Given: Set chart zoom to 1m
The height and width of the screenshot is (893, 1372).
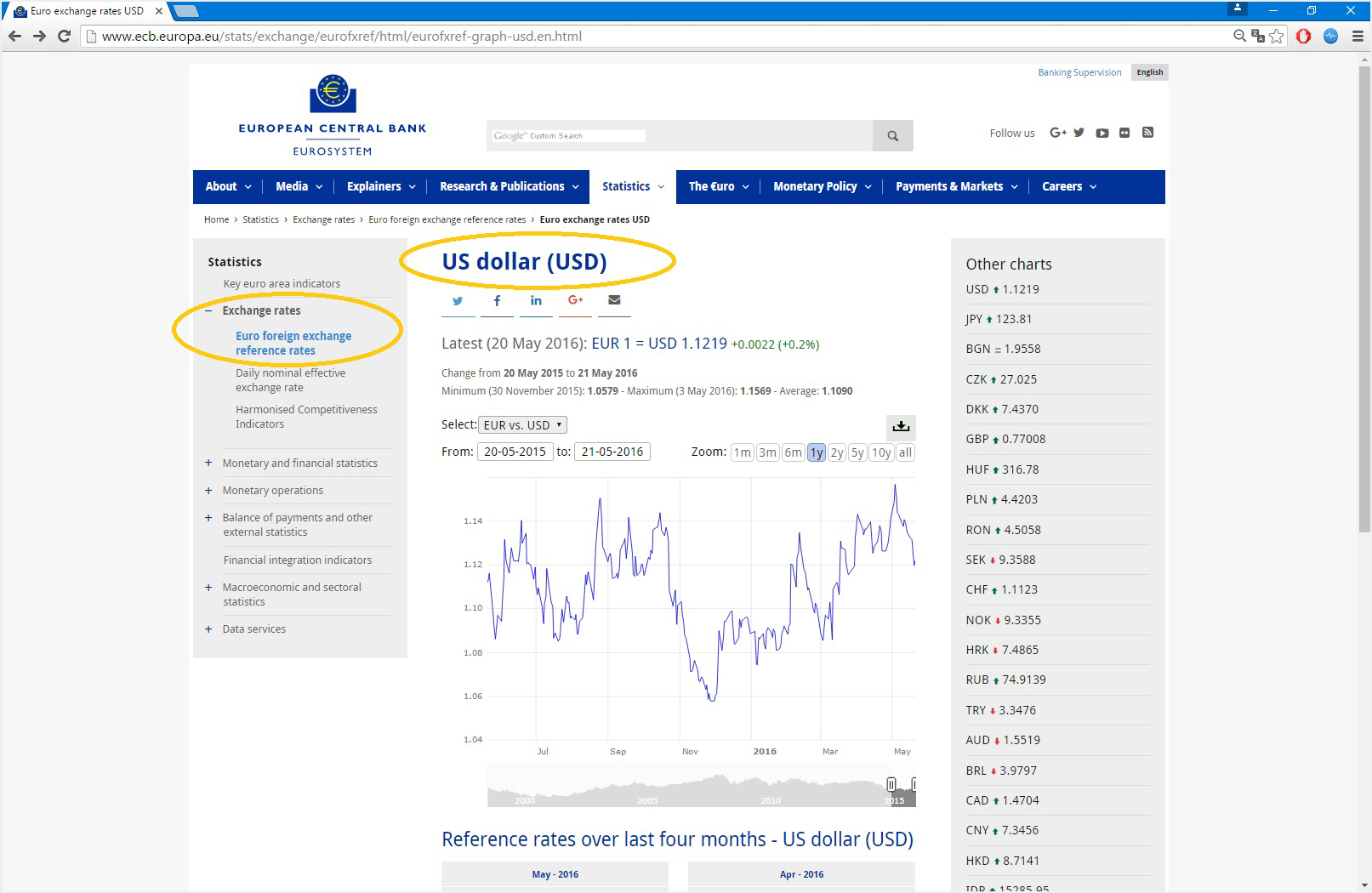Looking at the screenshot, I should pyautogui.click(x=742, y=452).
